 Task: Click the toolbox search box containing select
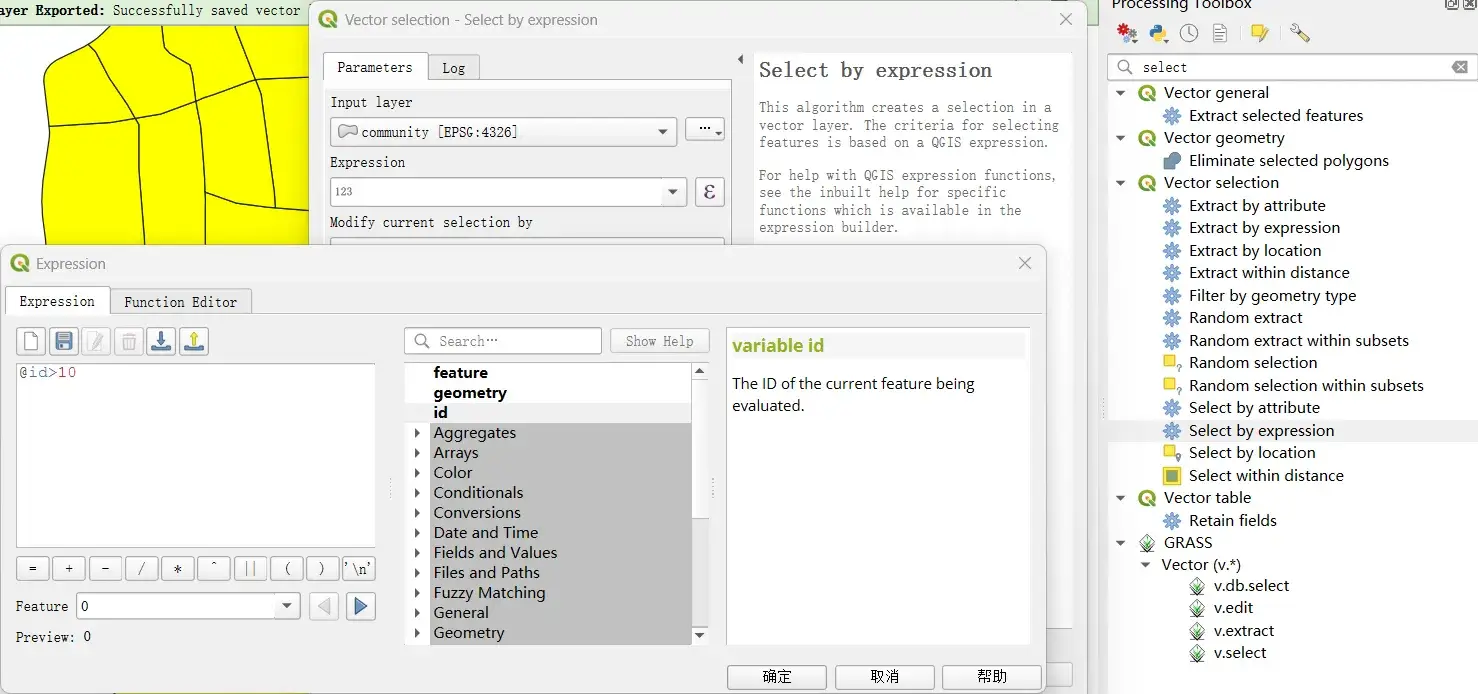1290,67
